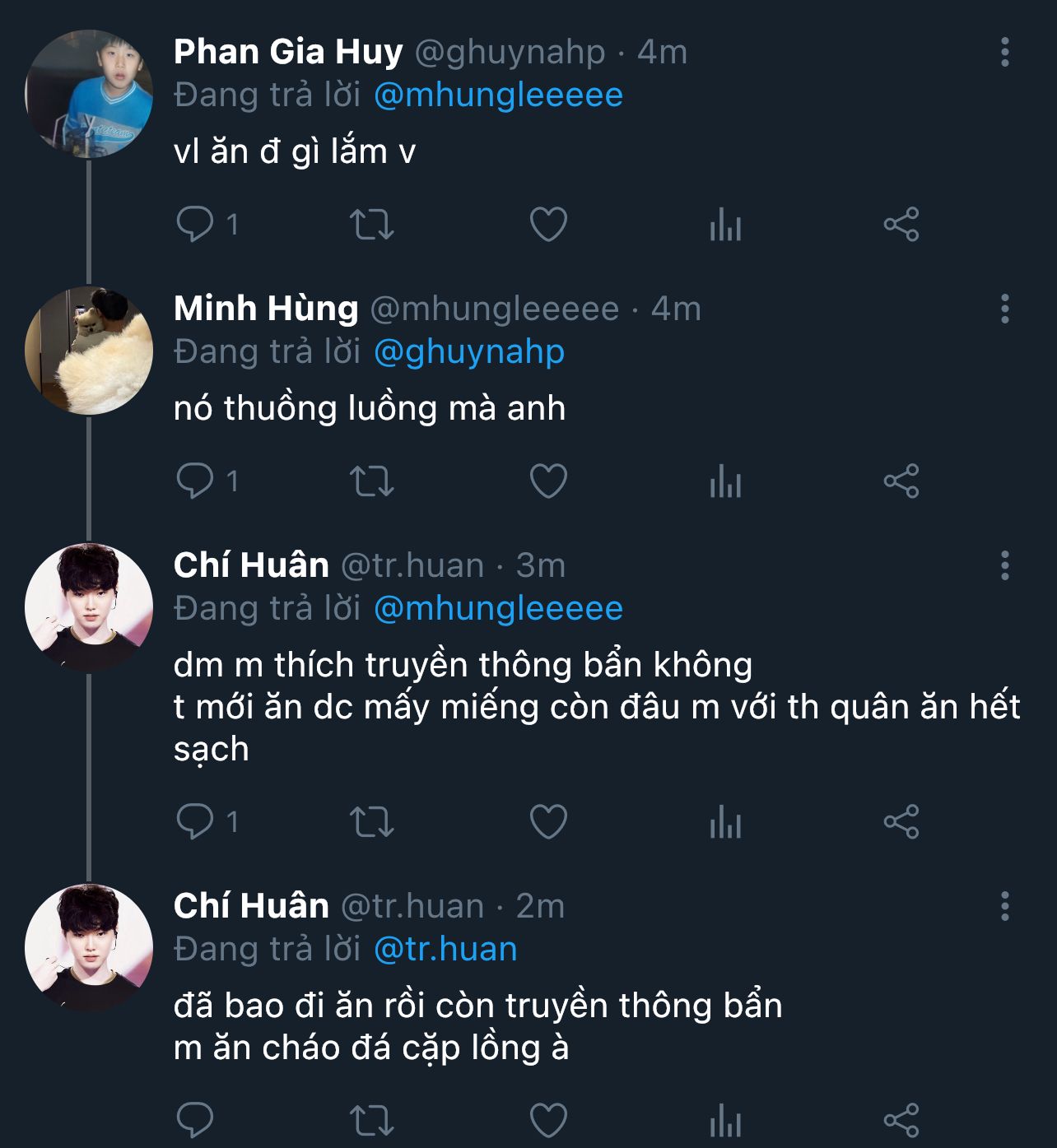Retweet Minh Hùng's reply
Image resolution: width=1057 pixels, height=1148 pixels.
[372, 481]
